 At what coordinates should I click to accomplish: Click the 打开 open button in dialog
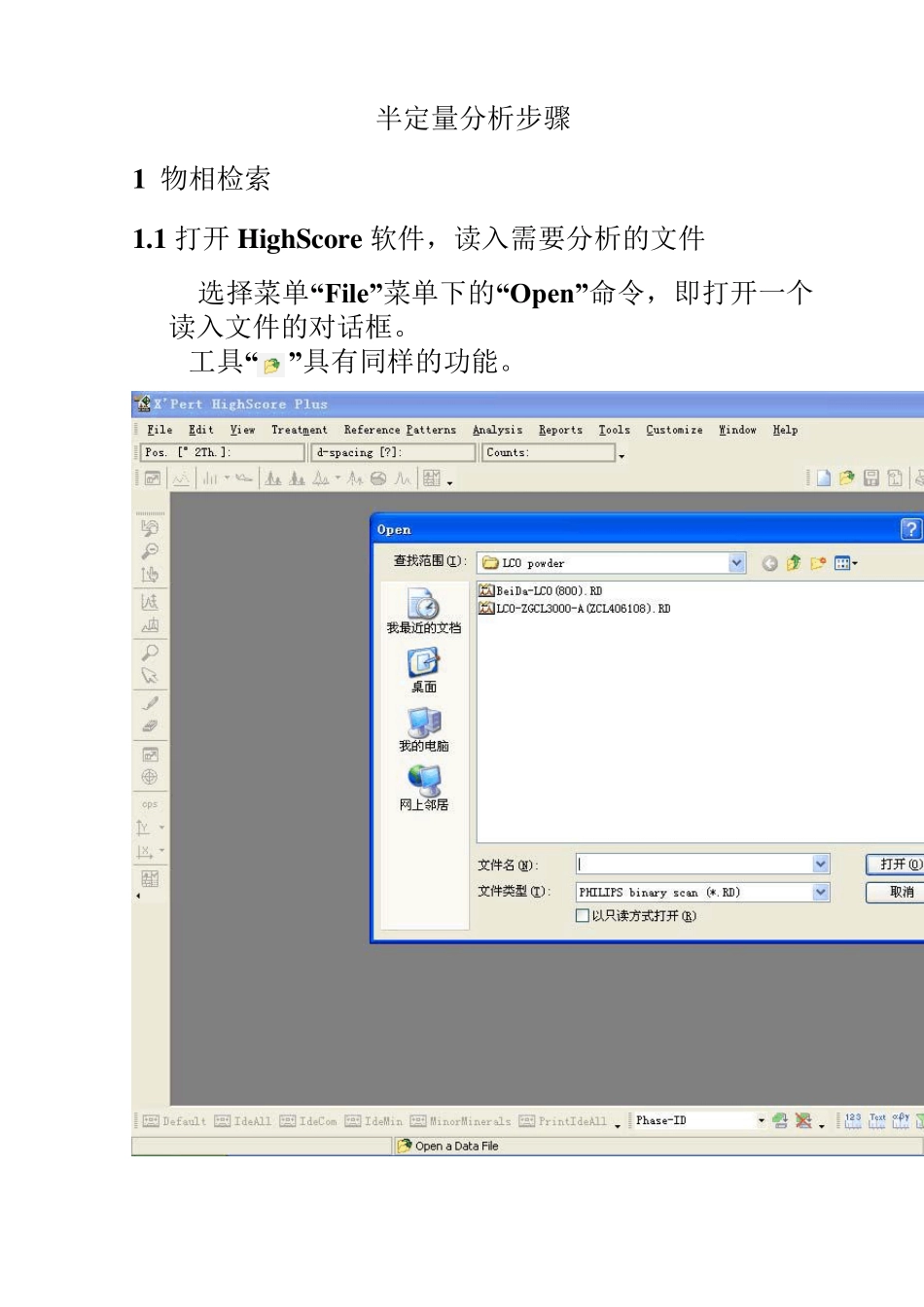pyautogui.click(x=896, y=864)
